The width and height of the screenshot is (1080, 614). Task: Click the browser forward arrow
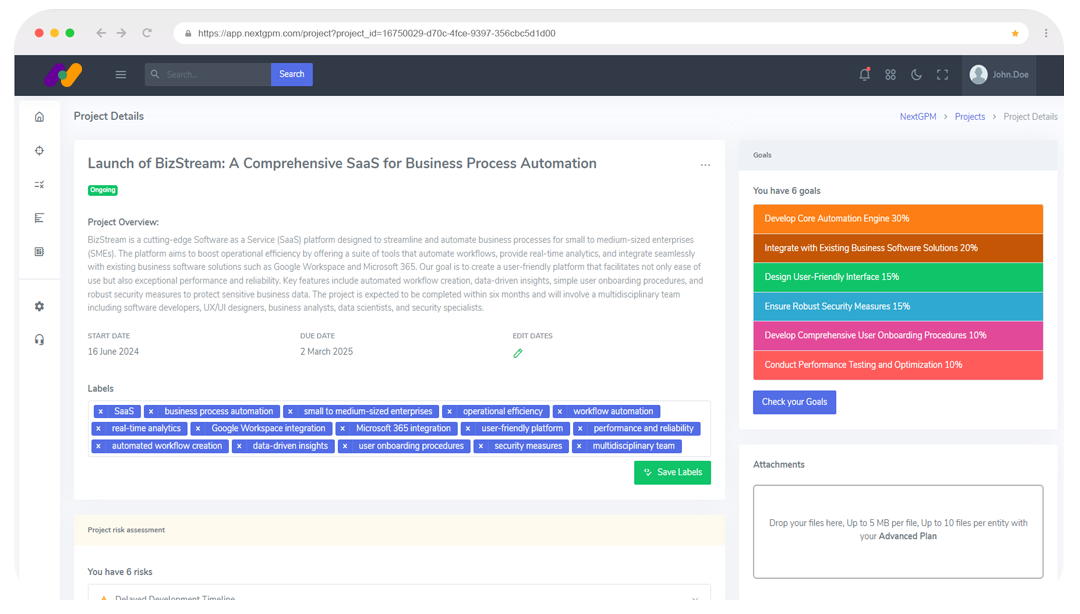click(121, 33)
